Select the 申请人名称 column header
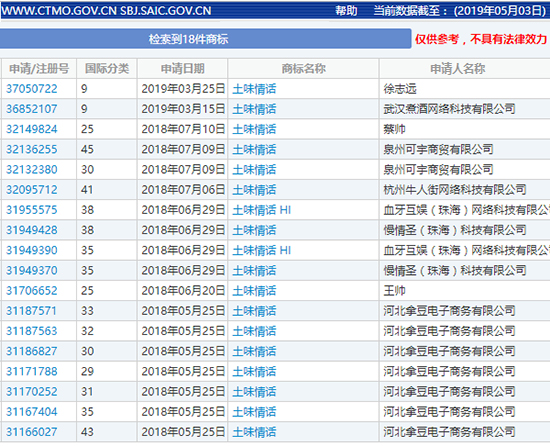 click(x=458, y=69)
